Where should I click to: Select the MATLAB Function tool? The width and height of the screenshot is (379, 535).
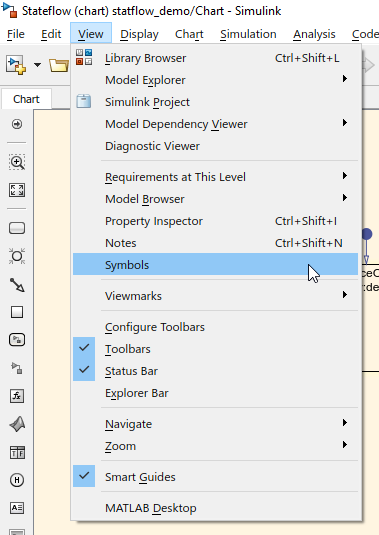coord(17,424)
